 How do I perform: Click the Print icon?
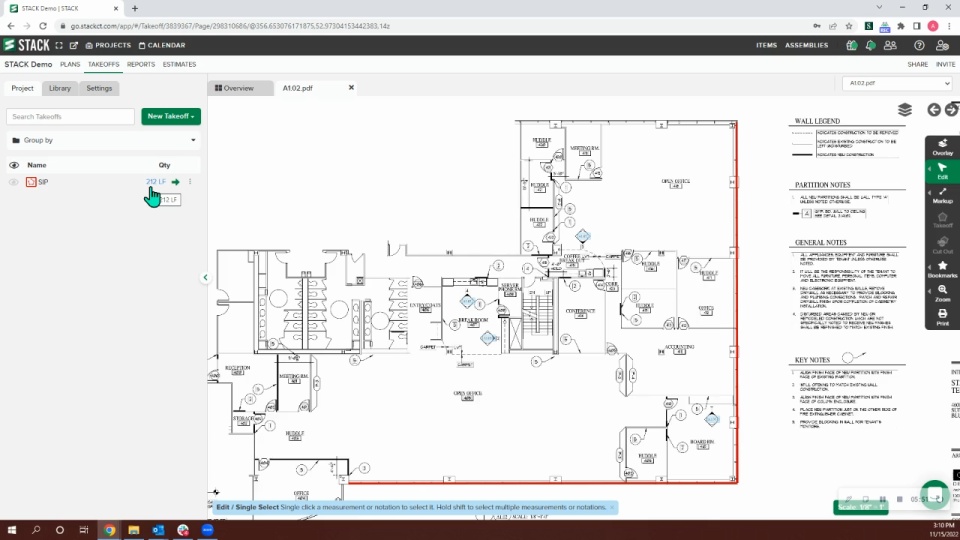[x=942, y=317]
